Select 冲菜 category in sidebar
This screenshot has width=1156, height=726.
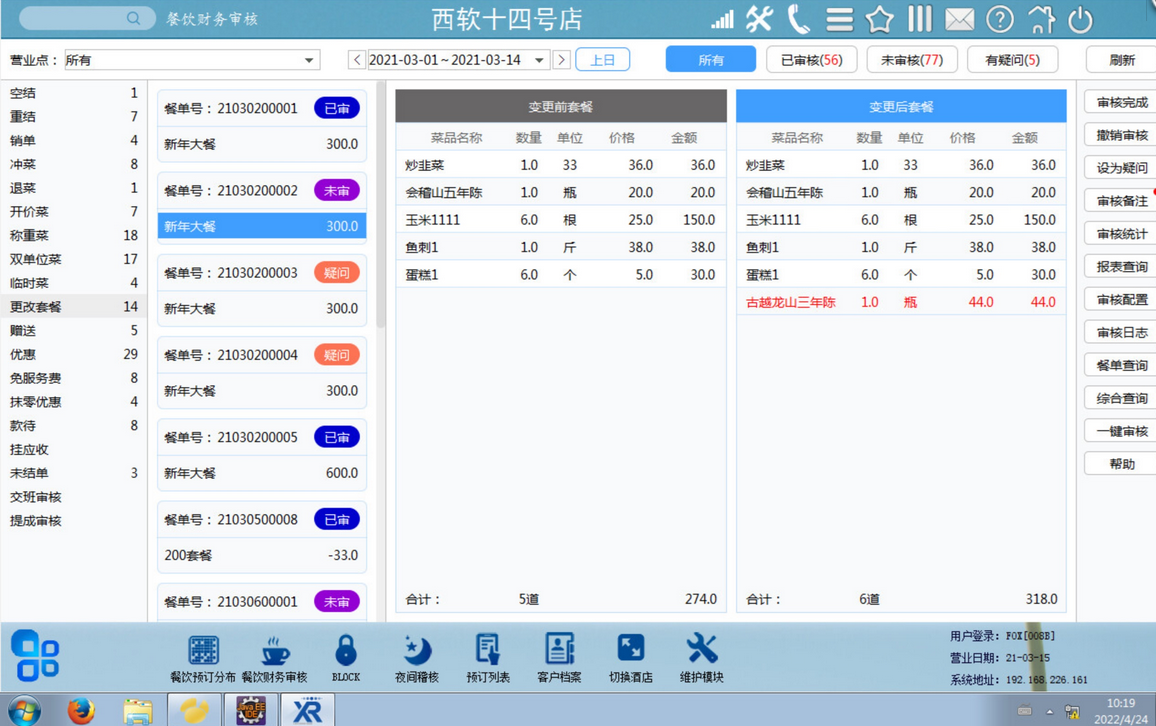[74, 164]
